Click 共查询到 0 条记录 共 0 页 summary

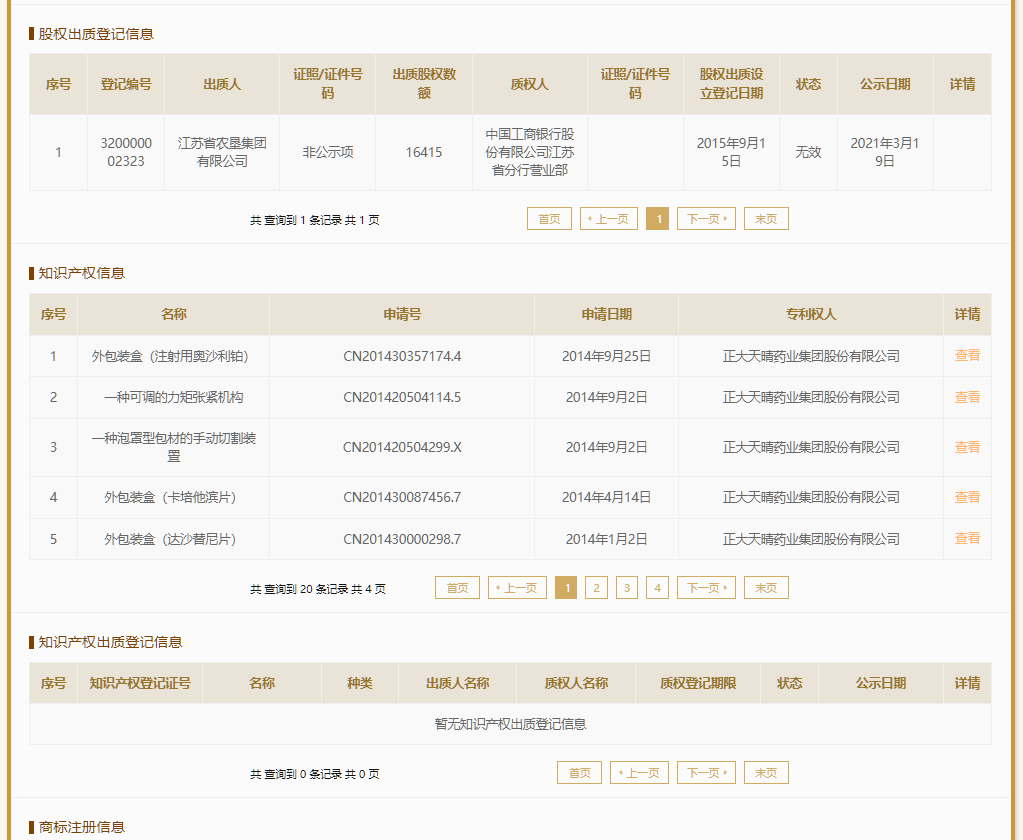(x=314, y=774)
